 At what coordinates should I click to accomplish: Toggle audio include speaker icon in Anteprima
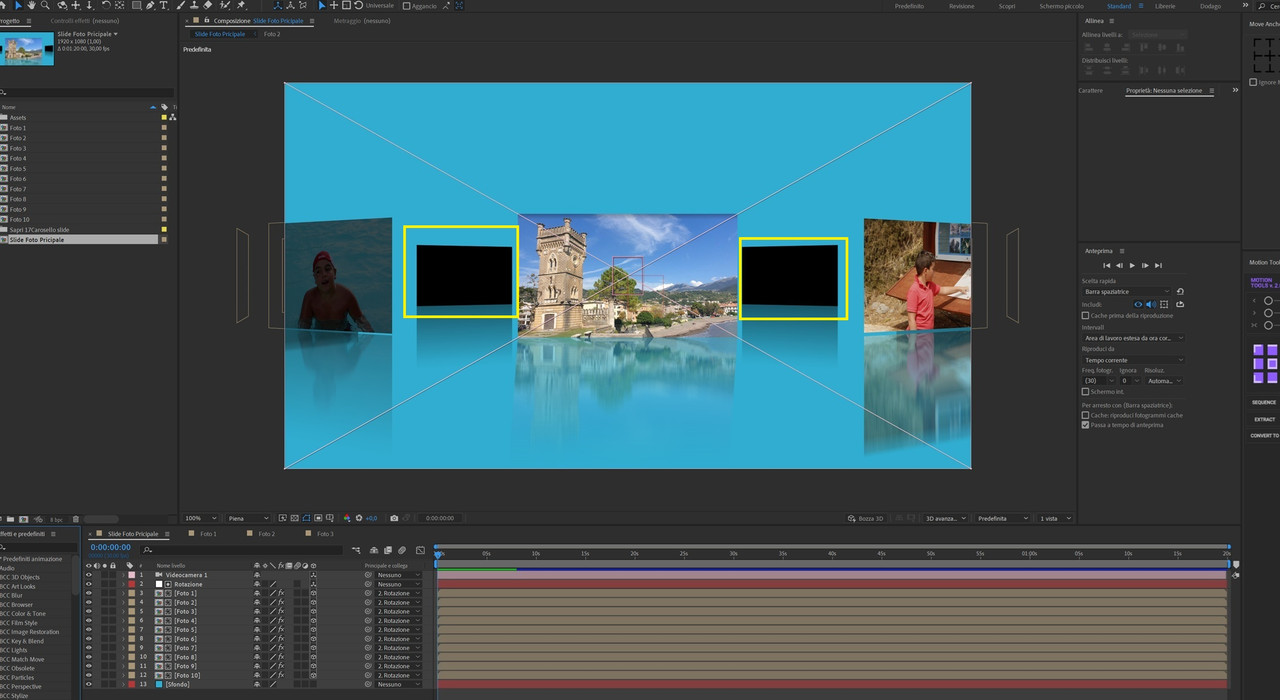1150,304
